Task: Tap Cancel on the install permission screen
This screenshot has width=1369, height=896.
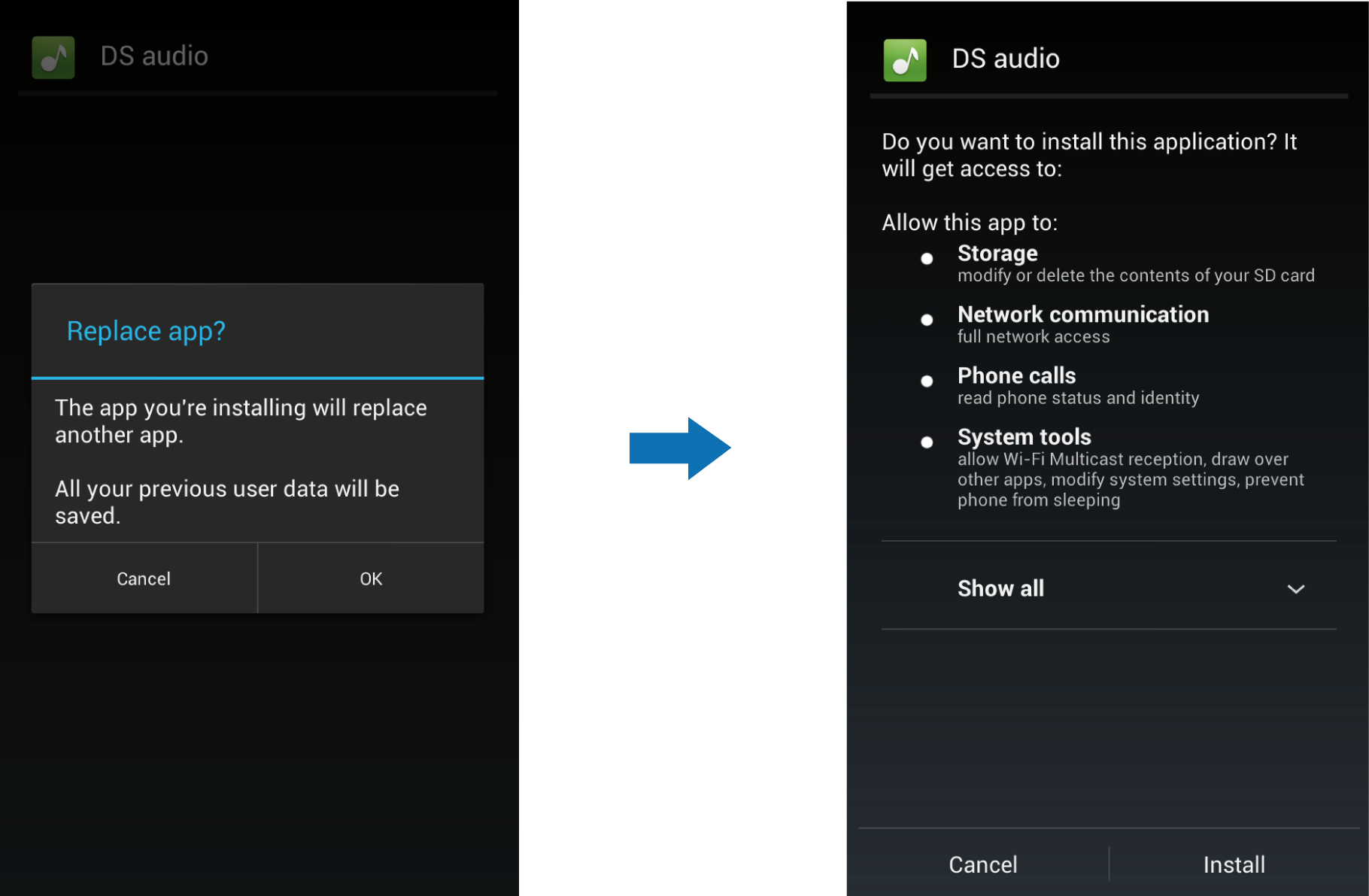Action: pyautogui.click(x=983, y=864)
